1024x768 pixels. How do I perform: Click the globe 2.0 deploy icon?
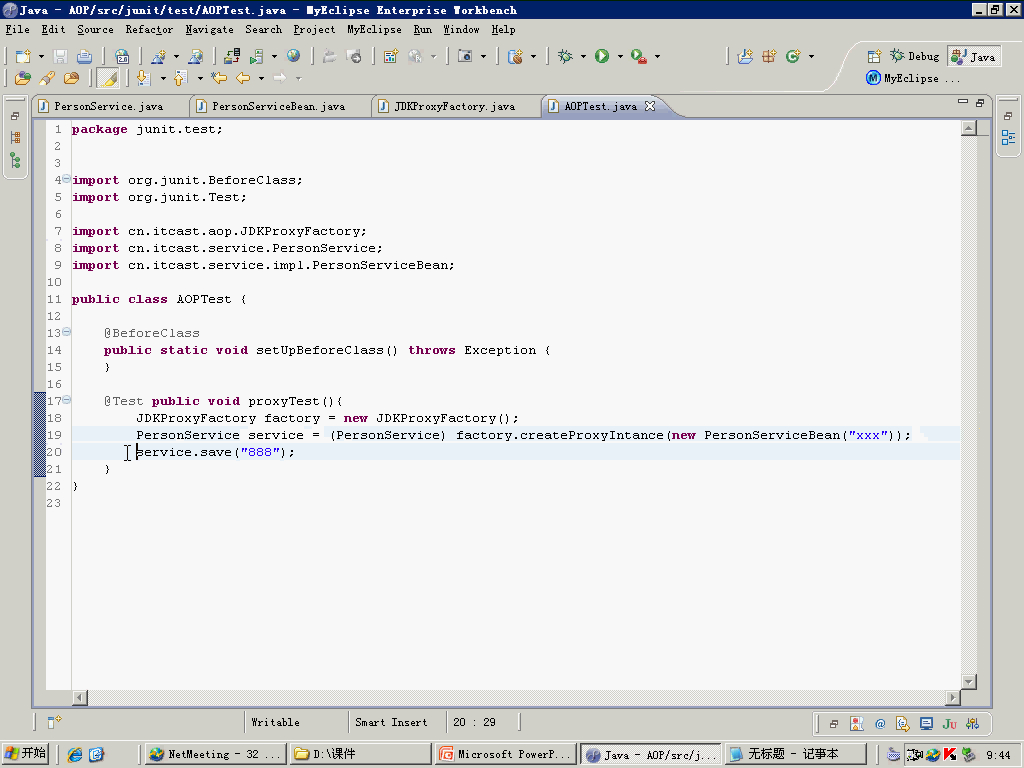tap(121, 56)
